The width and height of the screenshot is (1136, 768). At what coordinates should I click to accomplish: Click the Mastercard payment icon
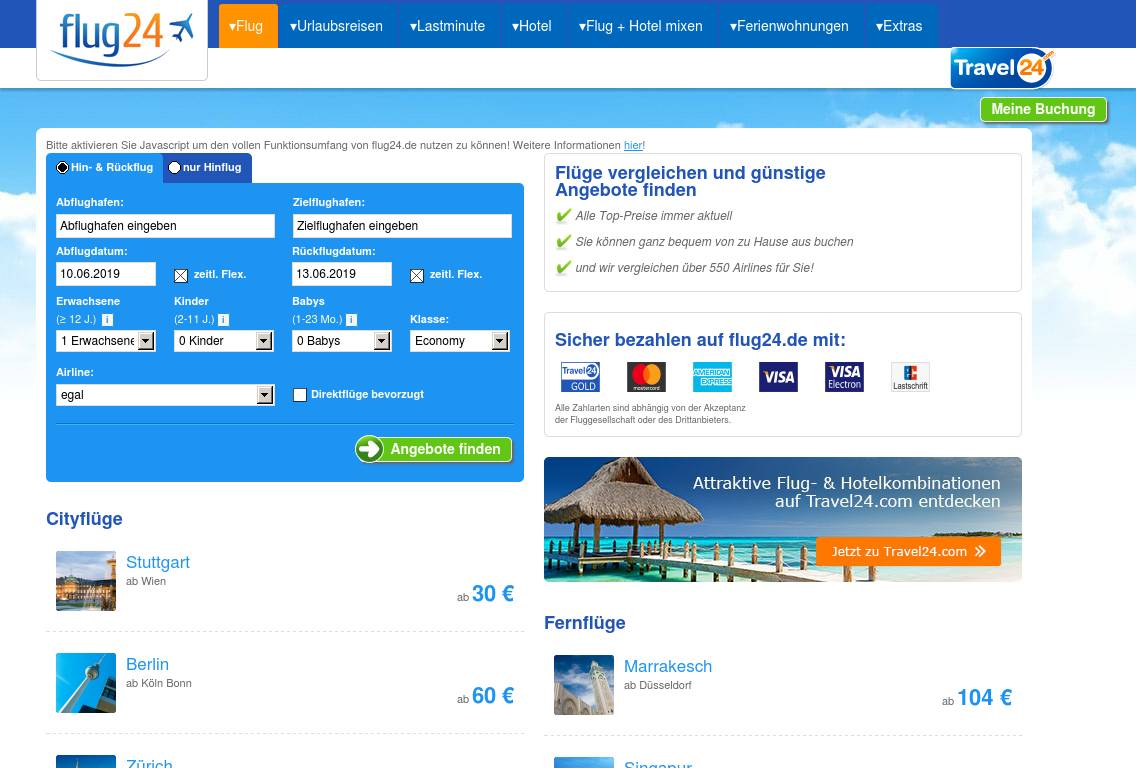(x=646, y=377)
